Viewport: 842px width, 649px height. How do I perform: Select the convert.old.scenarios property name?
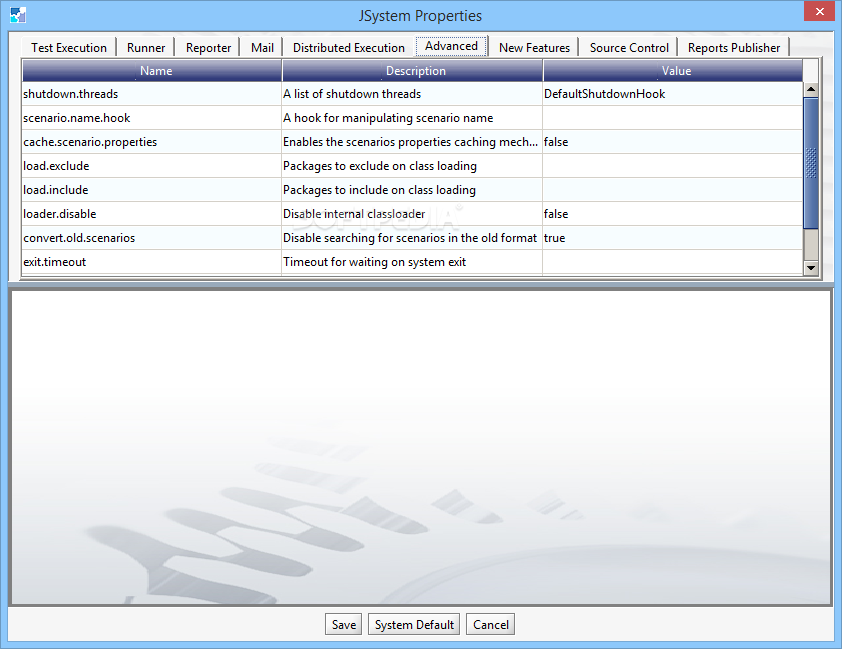click(152, 238)
